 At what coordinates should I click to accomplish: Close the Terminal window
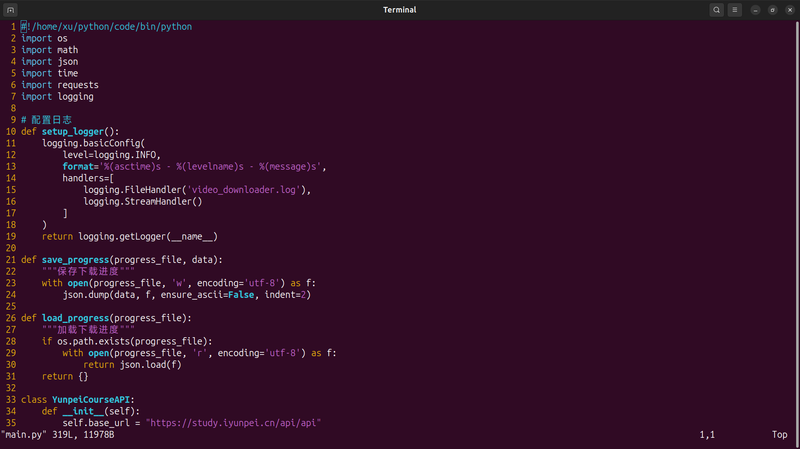790,10
